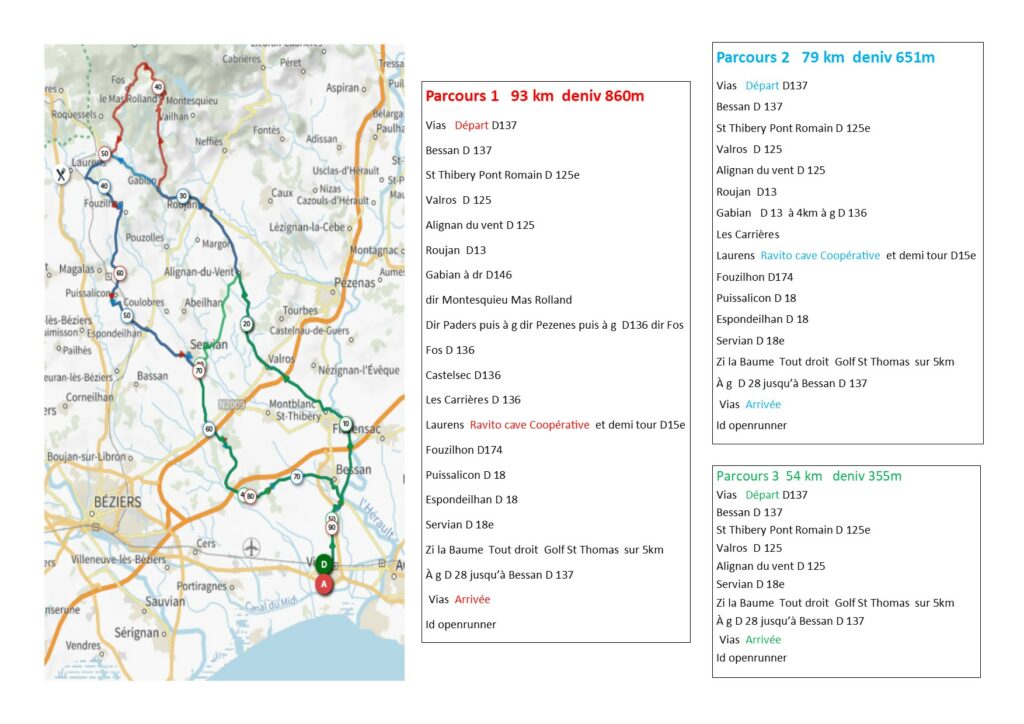Viewport: 1024px width, 724px height.
Task: Click the km 70 marker below Servian
Action: tap(199, 371)
